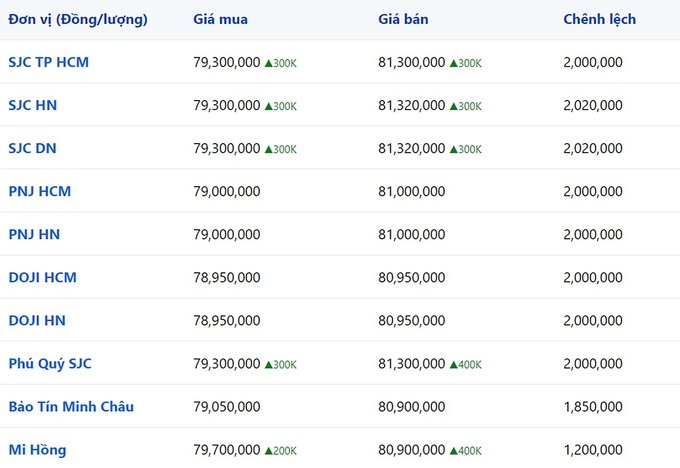
Task: Select Phú Quý SJC sell price 81,300,000
Action: [412, 363]
